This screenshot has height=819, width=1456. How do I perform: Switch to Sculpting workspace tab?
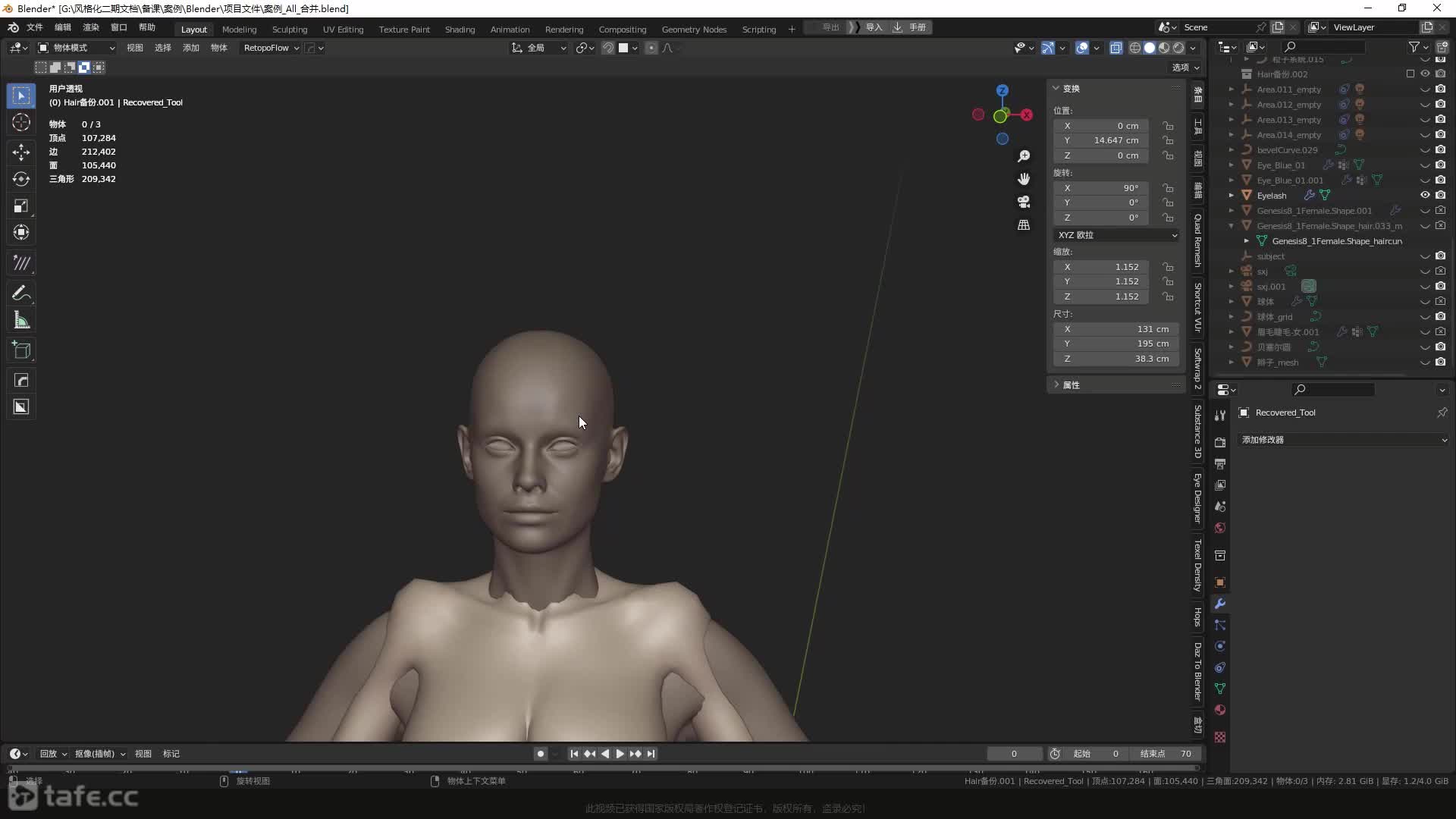(x=290, y=29)
